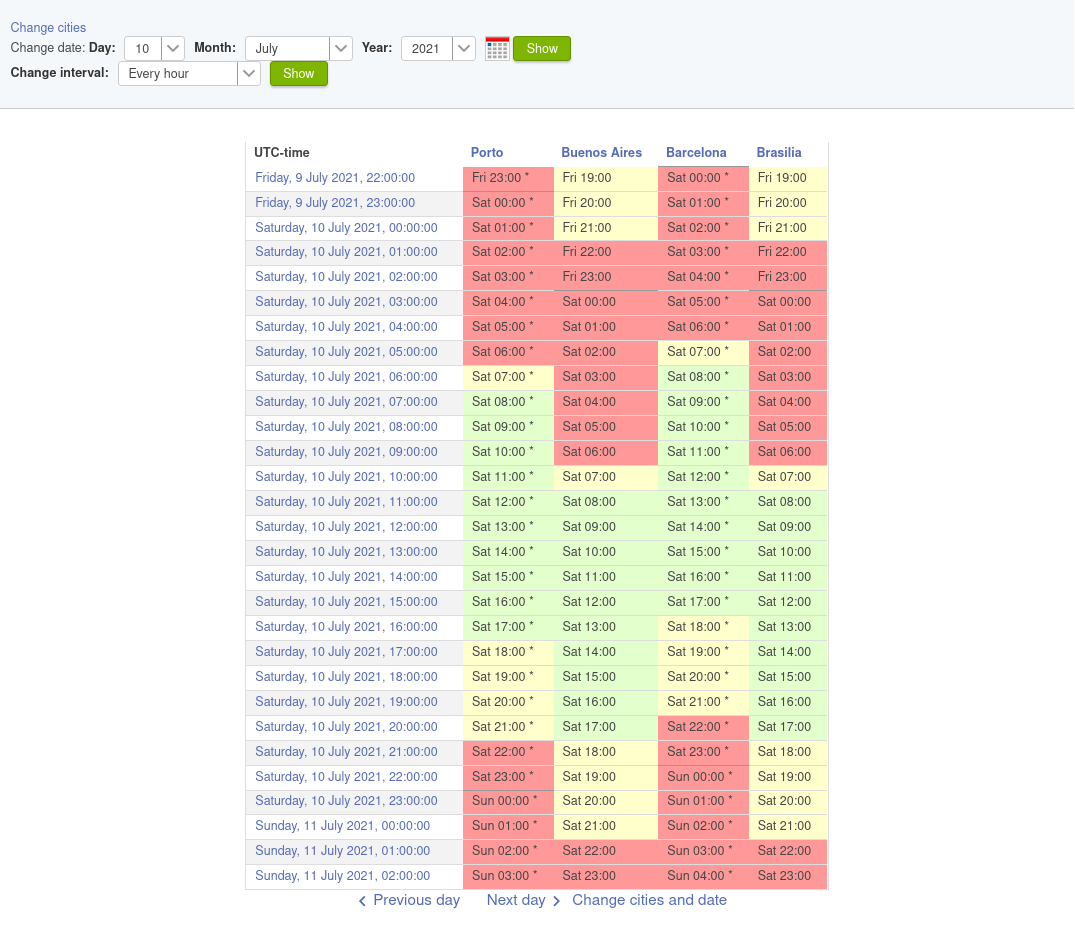Click the Friday, 9 July 2021, 22:00:00 link

point(335,178)
